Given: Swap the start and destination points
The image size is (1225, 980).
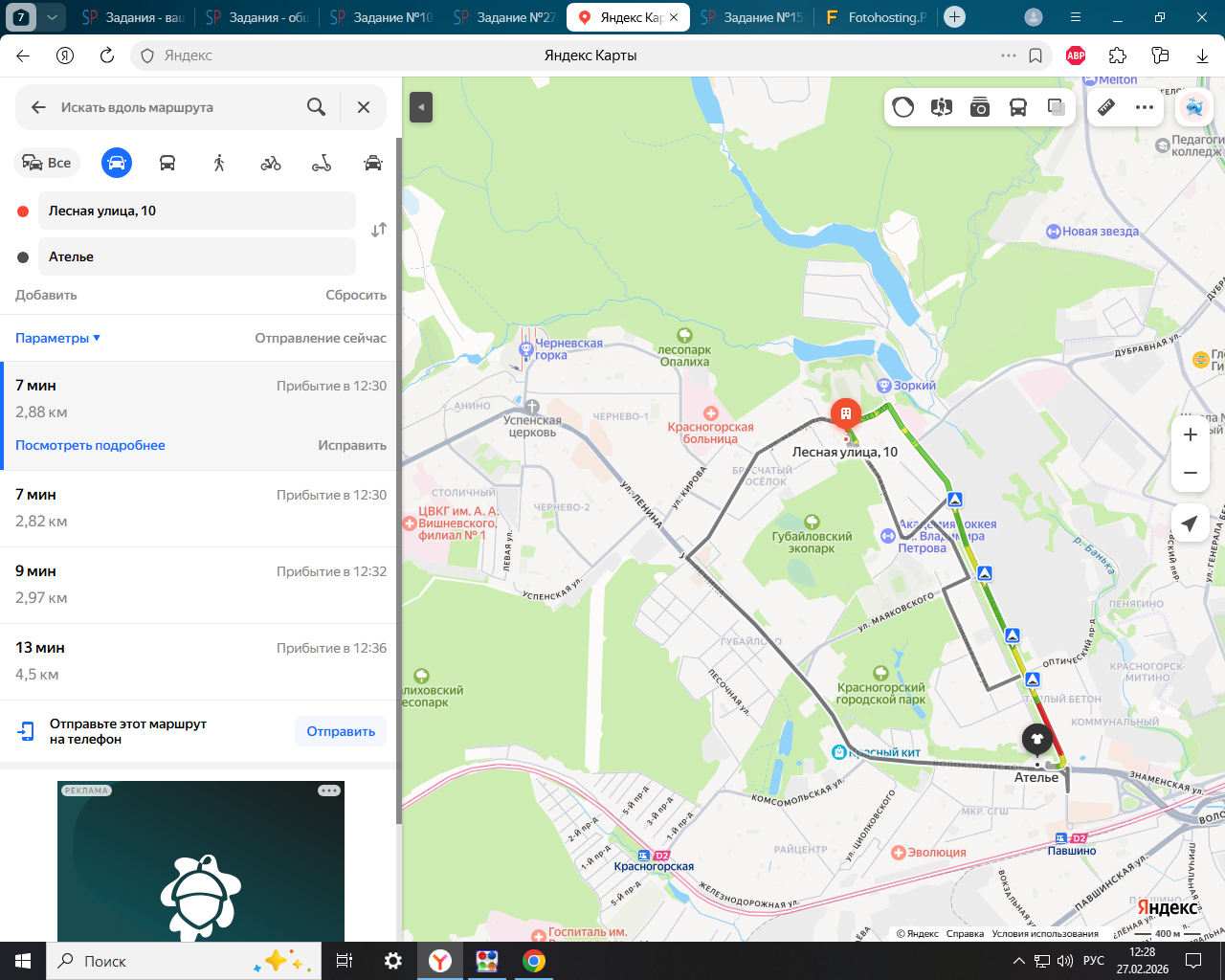Looking at the screenshot, I should tap(379, 230).
